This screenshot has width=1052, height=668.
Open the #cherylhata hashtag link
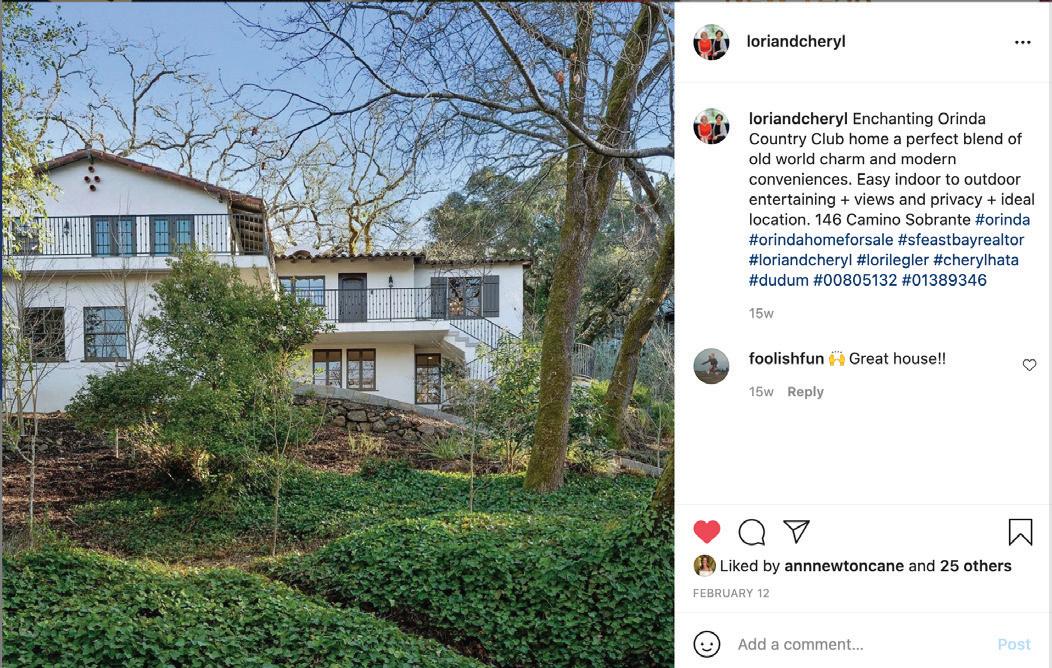click(976, 260)
